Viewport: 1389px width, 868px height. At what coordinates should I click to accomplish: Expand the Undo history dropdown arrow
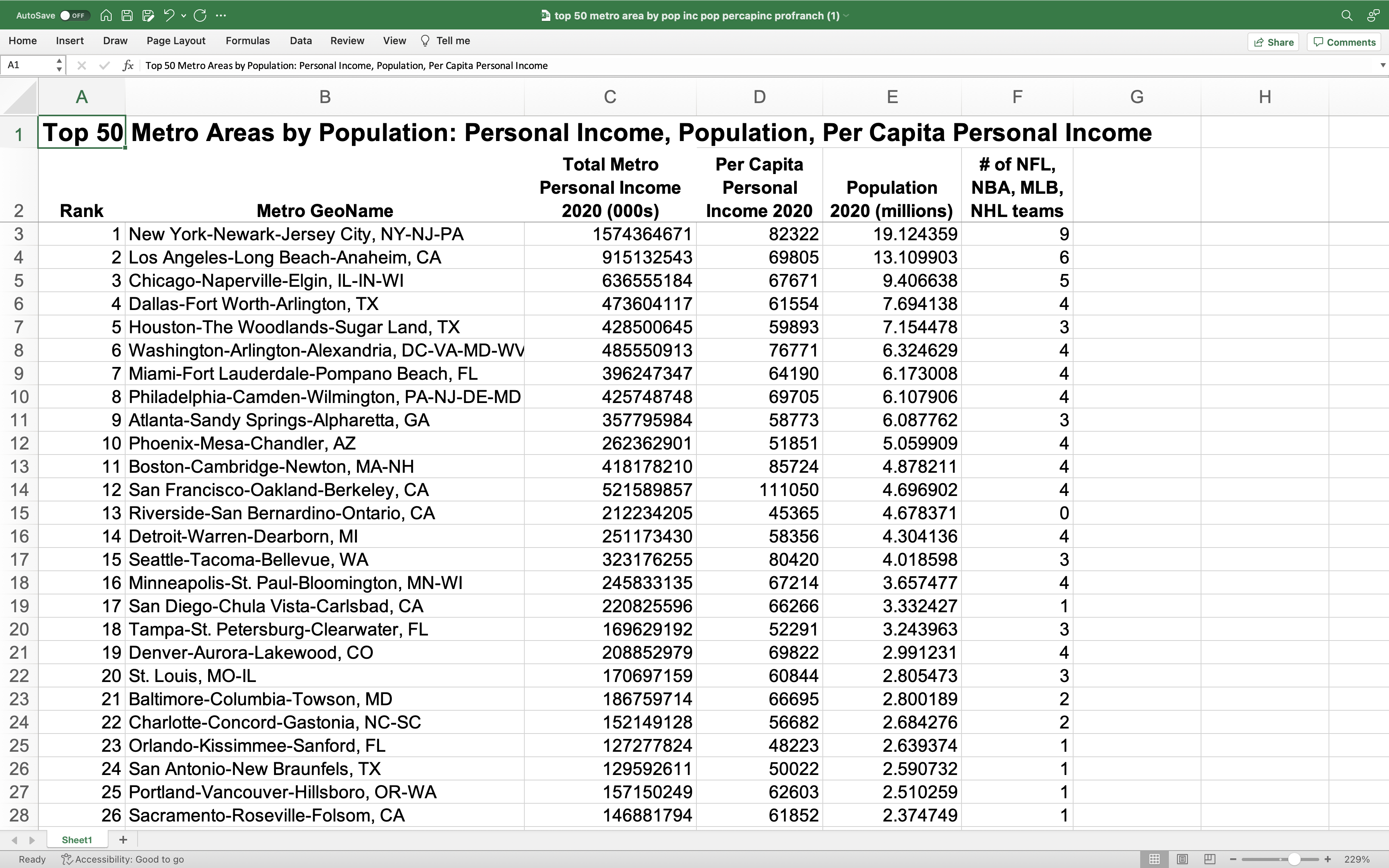pyautogui.click(x=184, y=15)
